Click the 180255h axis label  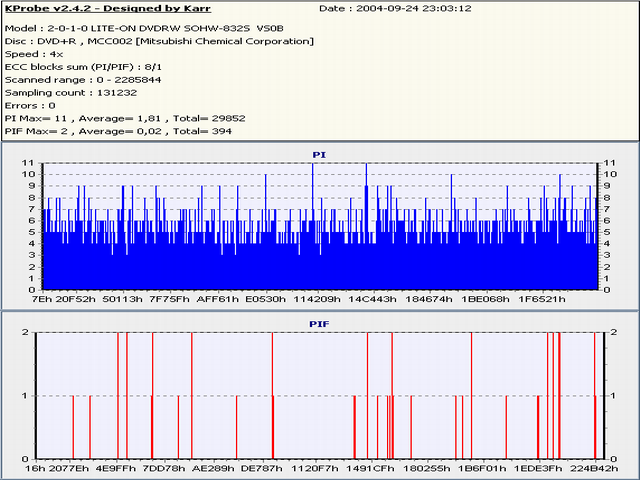tap(427, 468)
